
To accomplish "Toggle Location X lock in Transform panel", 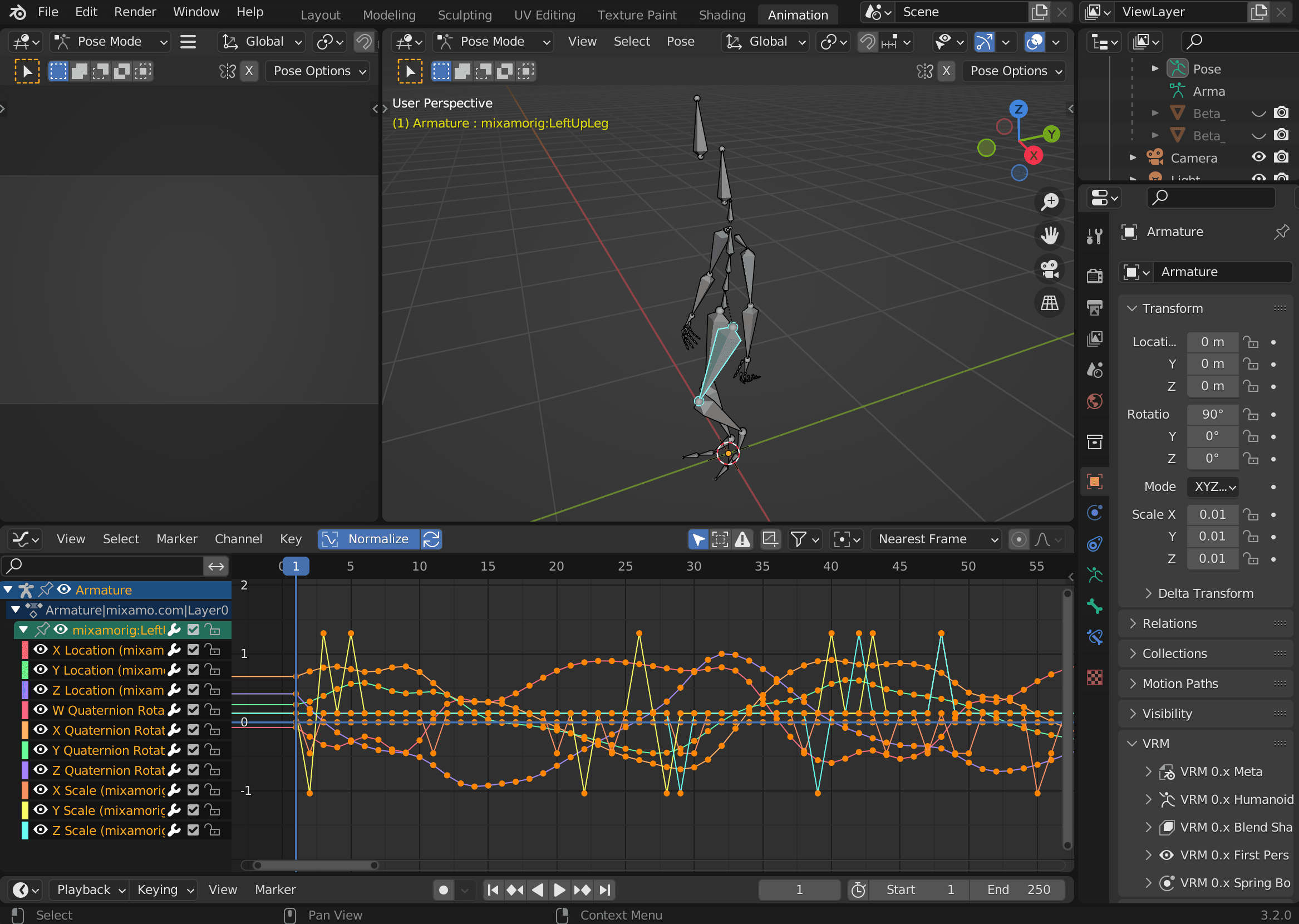I will (1250, 342).
